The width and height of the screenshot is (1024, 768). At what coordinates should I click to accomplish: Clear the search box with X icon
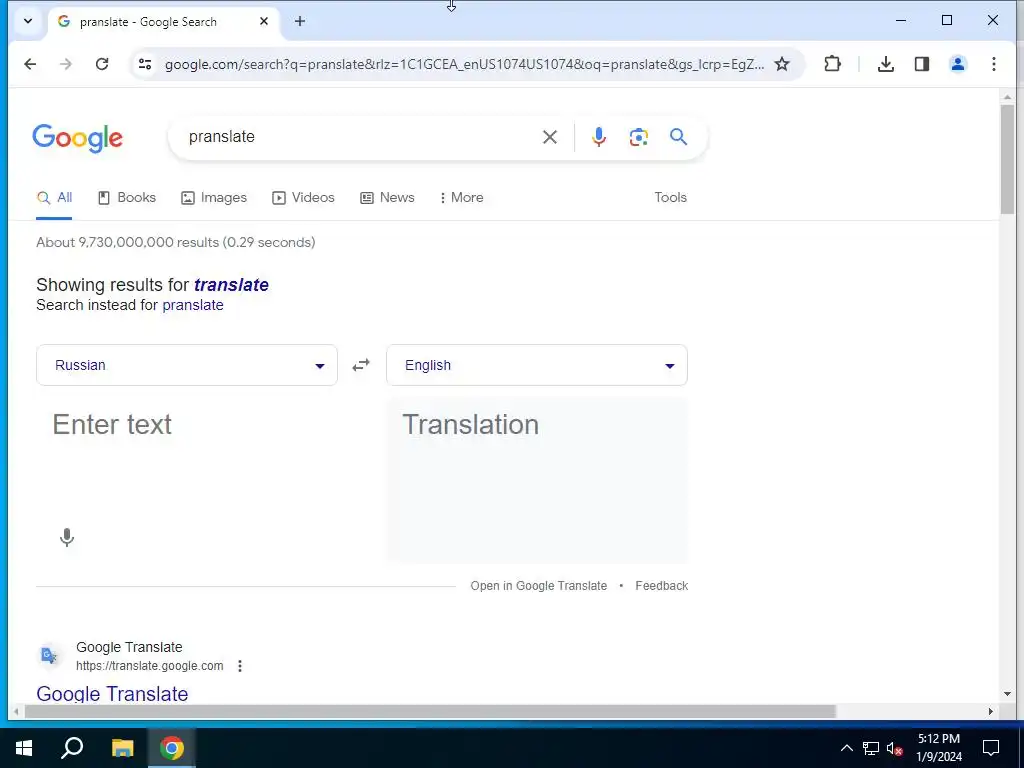point(550,137)
